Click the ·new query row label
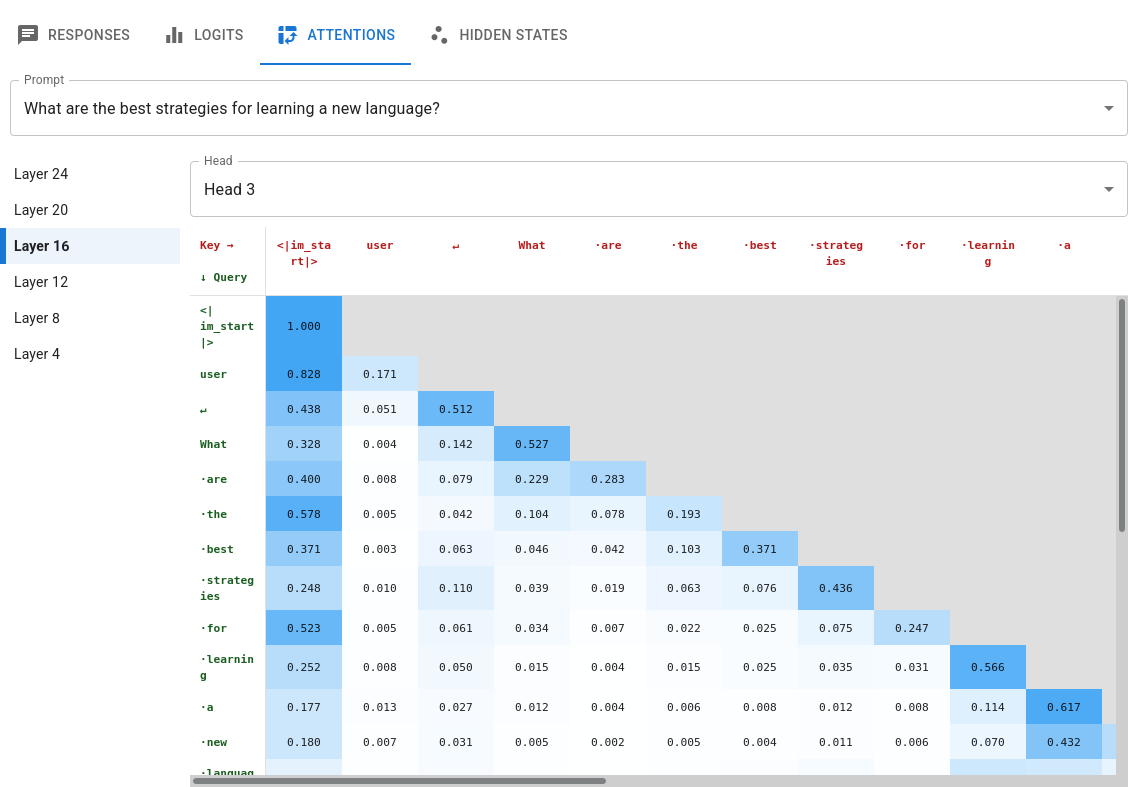 point(213,742)
